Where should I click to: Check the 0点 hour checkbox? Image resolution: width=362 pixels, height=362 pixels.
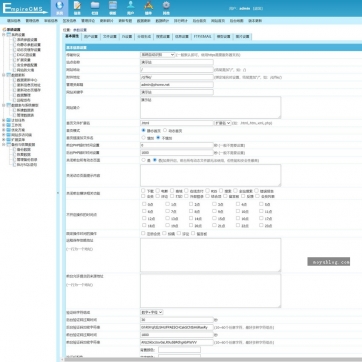point(144,204)
